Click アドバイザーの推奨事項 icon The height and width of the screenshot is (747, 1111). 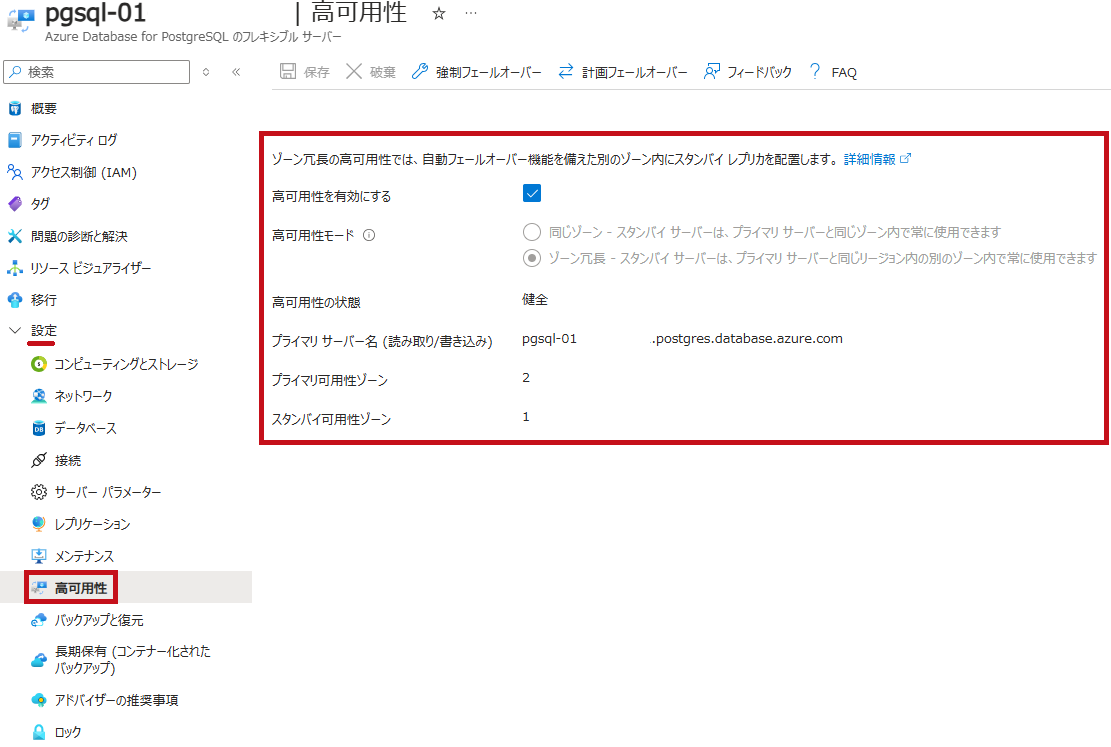[39, 700]
